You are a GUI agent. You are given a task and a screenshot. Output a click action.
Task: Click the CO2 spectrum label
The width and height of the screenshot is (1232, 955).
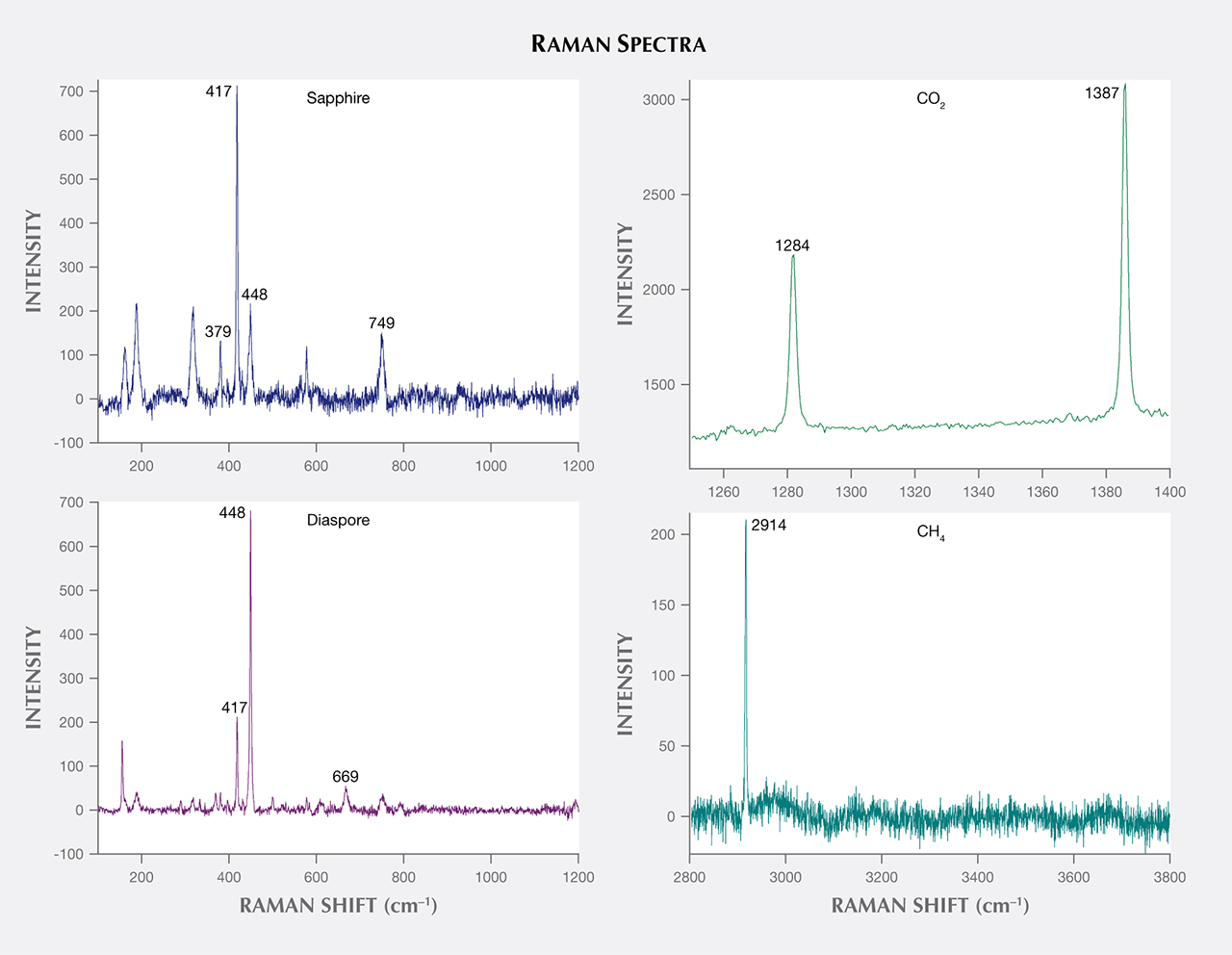(930, 99)
